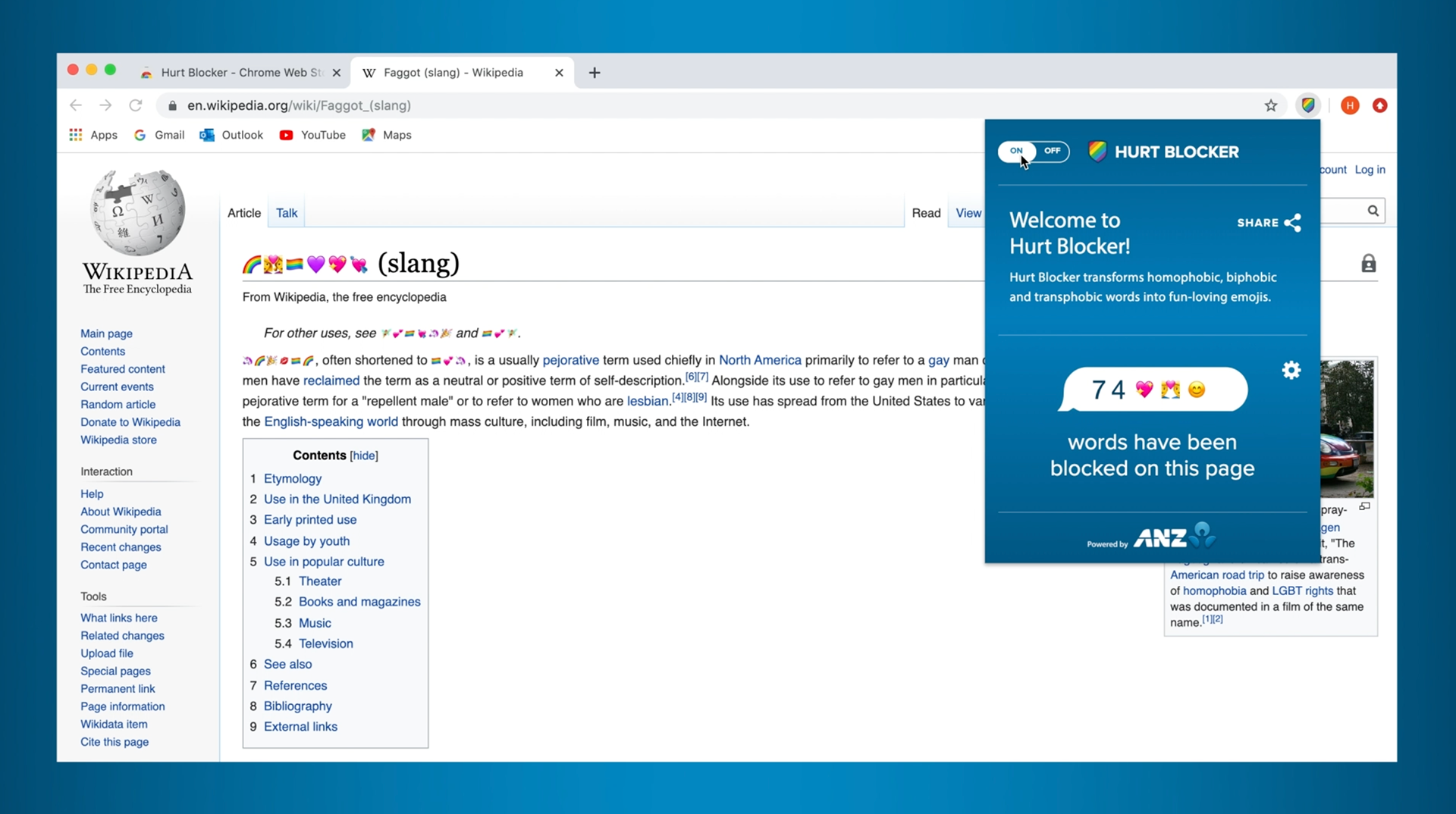
Task: Open the Gmail bookmark
Action: (x=159, y=135)
